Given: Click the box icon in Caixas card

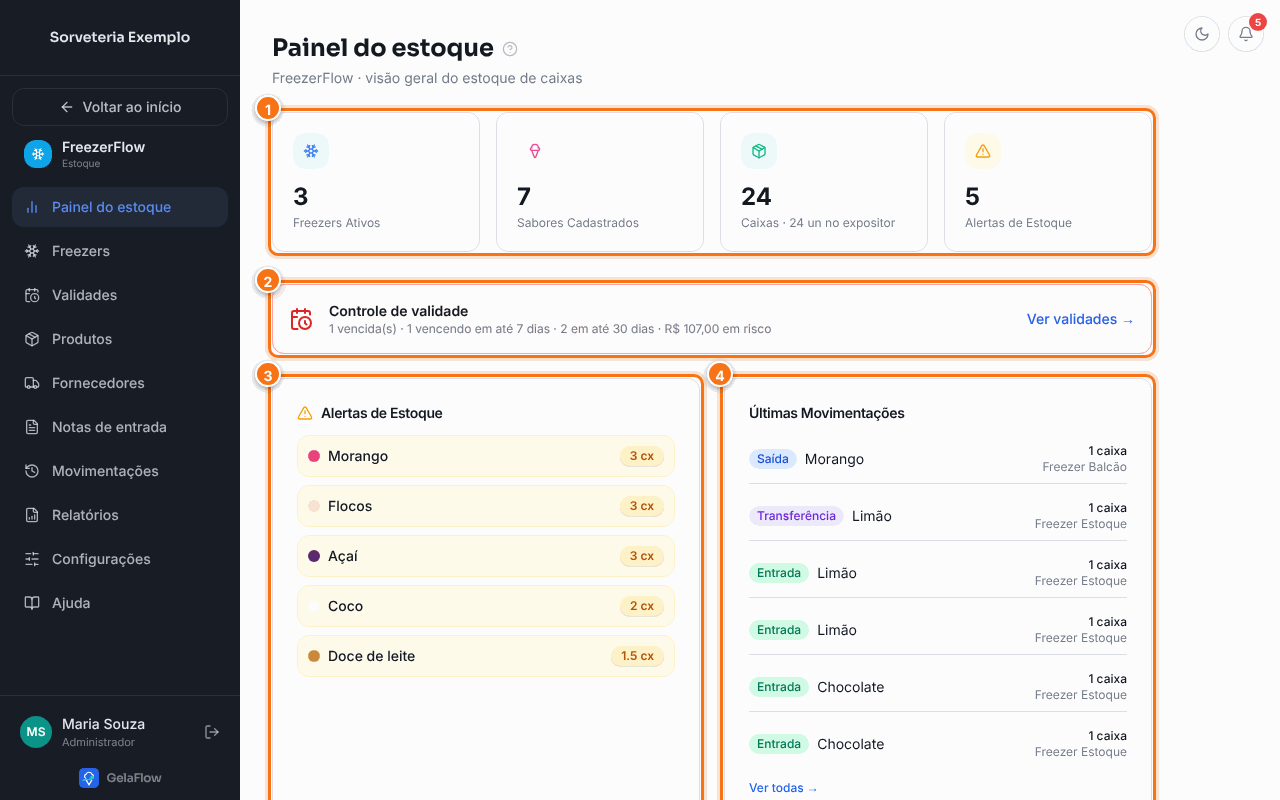Looking at the screenshot, I should [759, 151].
